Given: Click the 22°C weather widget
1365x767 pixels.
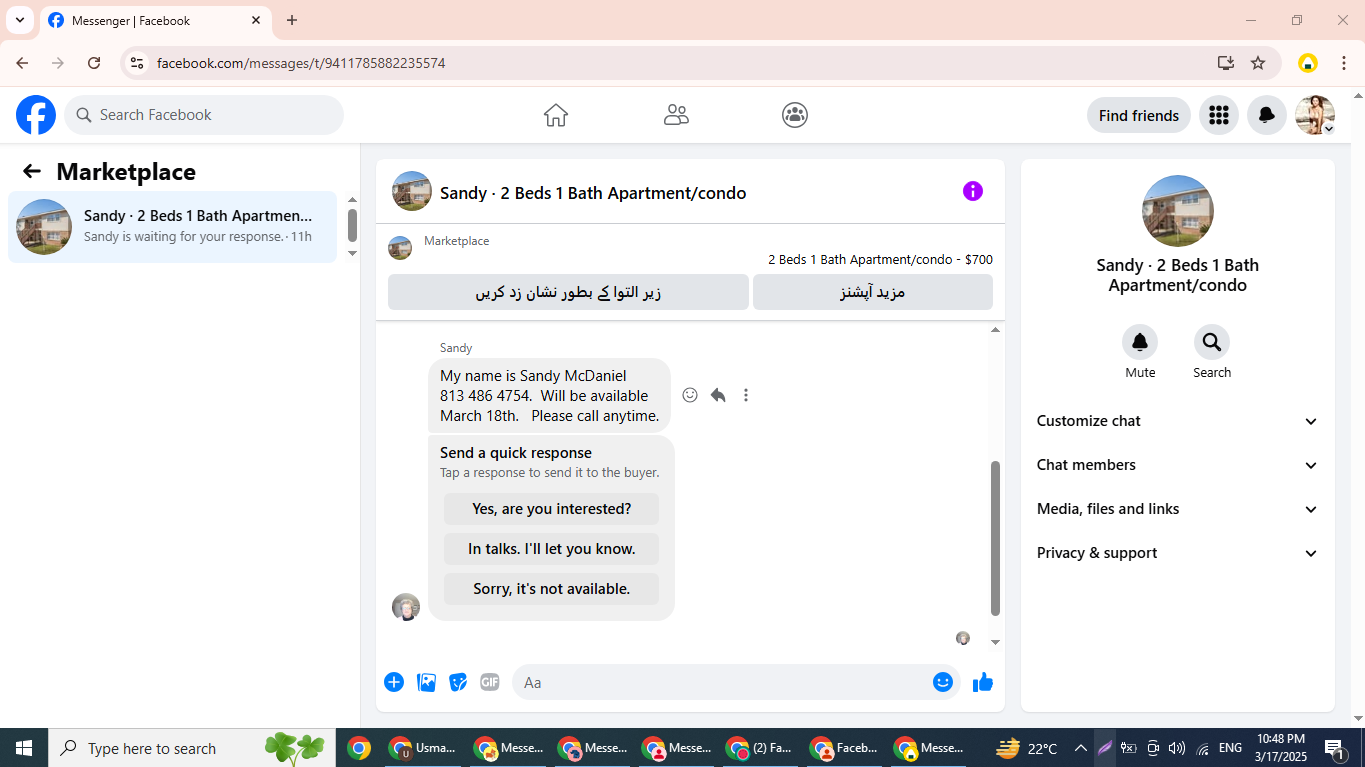Looking at the screenshot, I should coord(1027,748).
